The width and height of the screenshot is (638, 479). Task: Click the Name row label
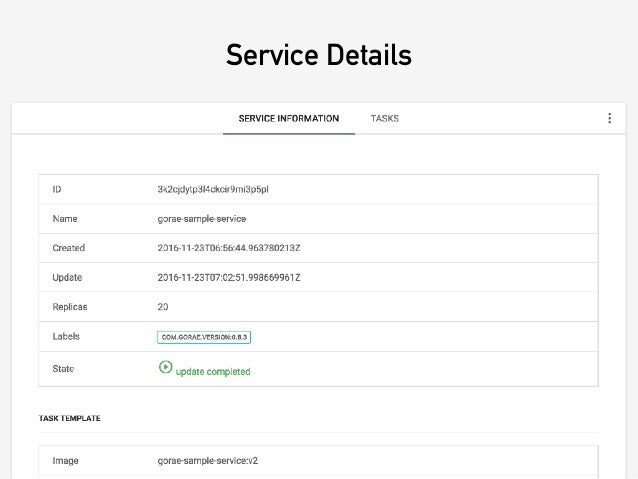point(64,218)
